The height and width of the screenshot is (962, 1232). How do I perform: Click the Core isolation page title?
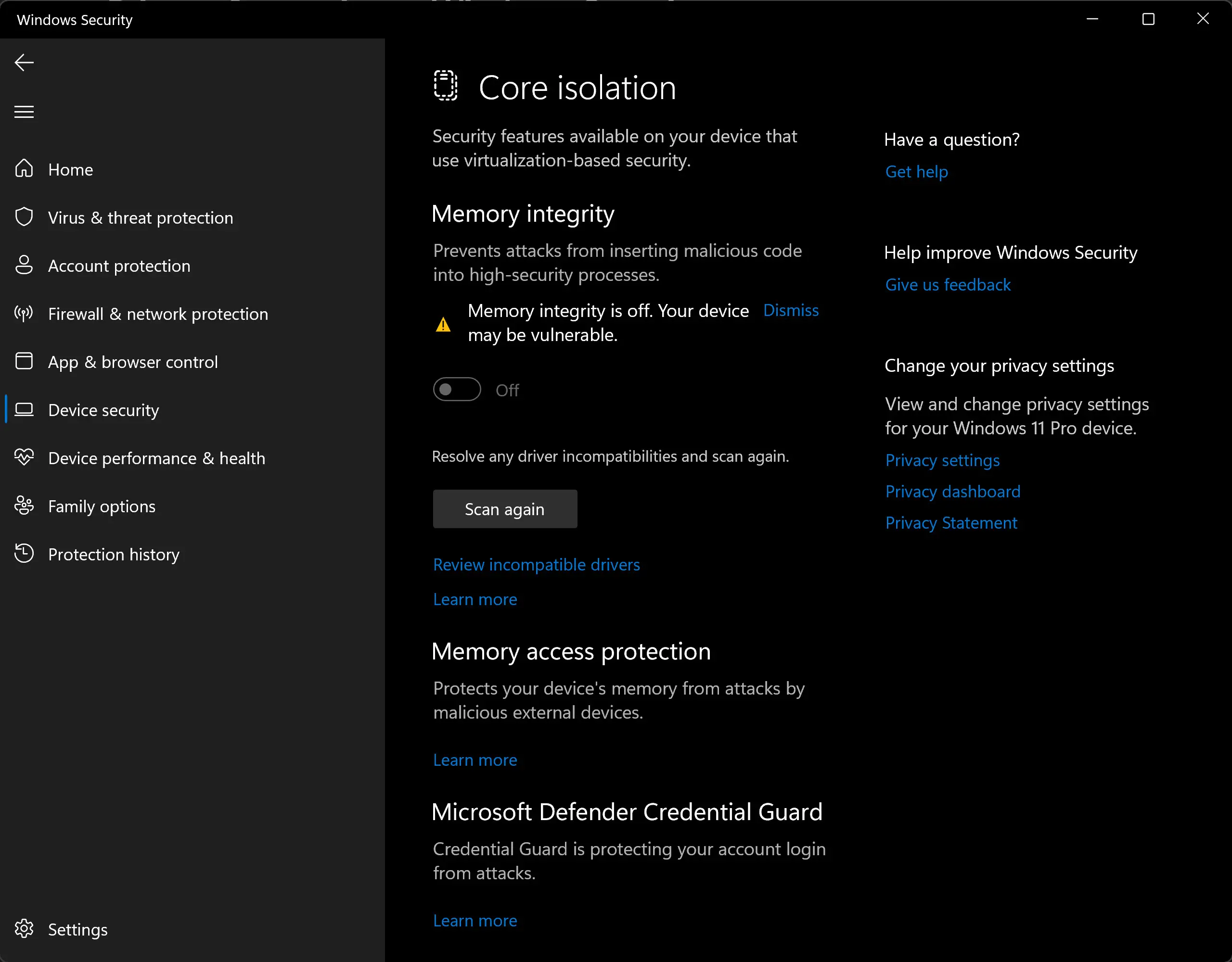click(577, 88)
